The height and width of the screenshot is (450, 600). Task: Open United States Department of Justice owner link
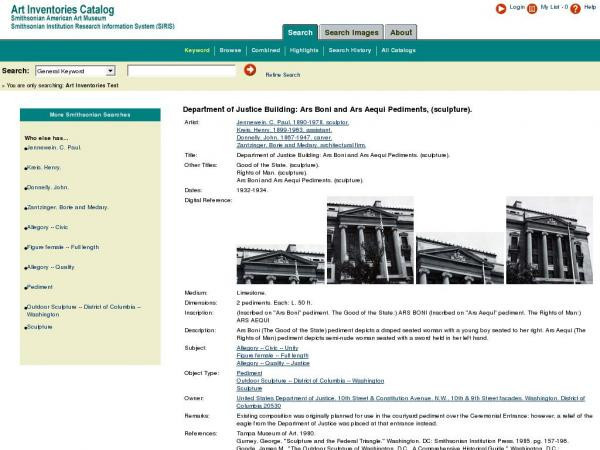(x=411, y=402)
